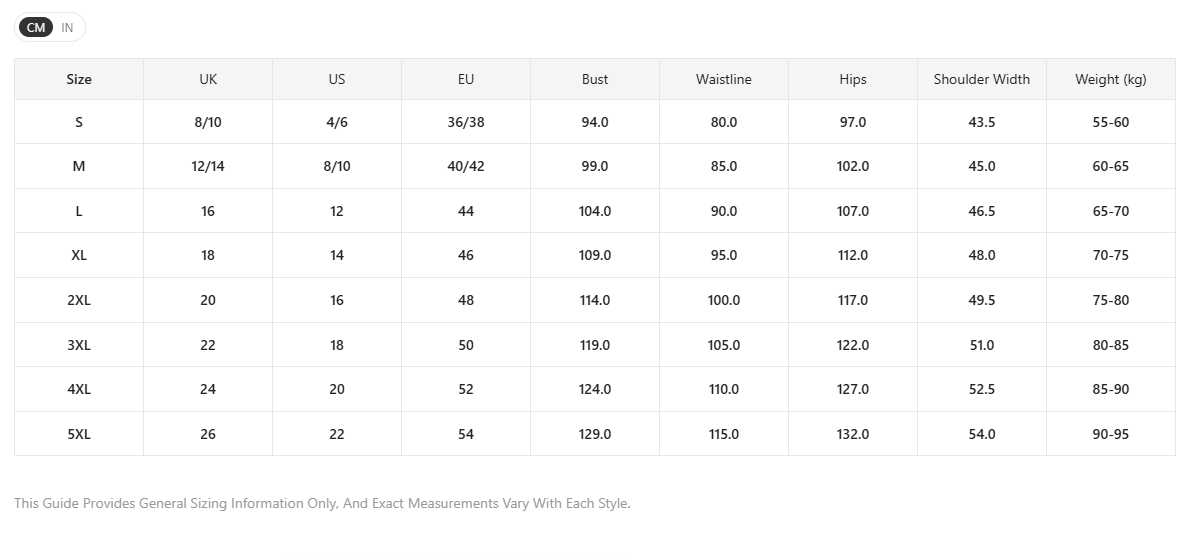Click the Weight (kg) column header
This screenshot has height=555, width=1192.
1111,79
